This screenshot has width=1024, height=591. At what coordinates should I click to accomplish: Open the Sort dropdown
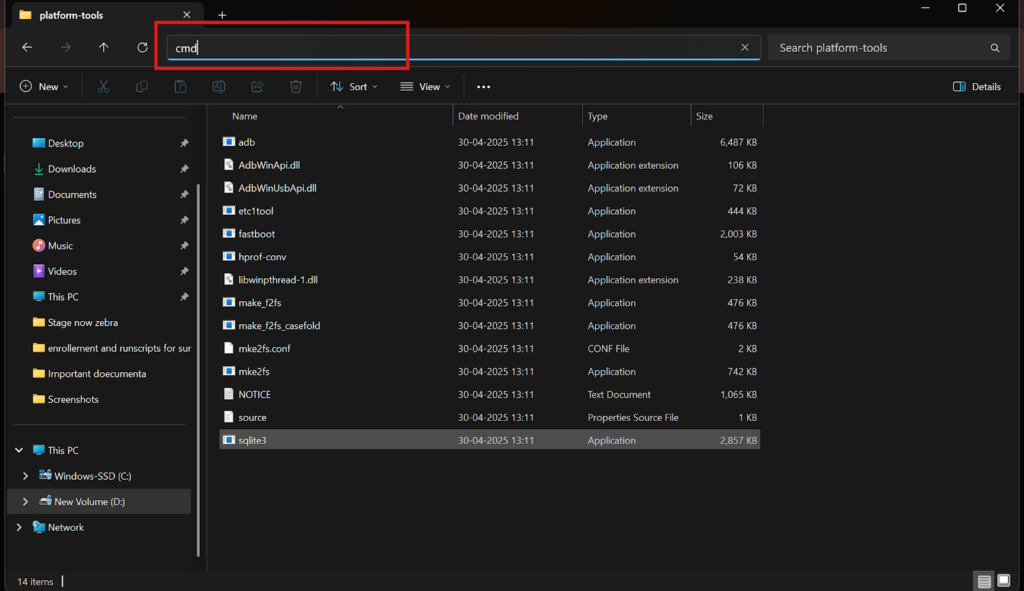[354, 87]
